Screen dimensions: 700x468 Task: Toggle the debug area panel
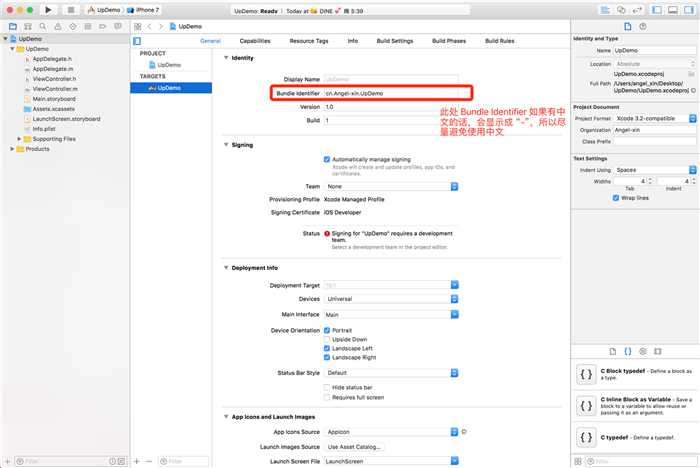[673, 10]
